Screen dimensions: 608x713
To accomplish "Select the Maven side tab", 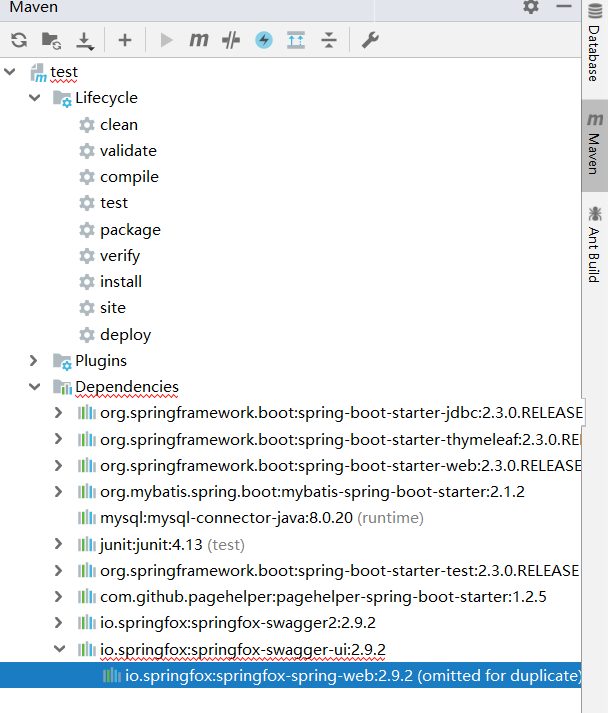I will click(x=594, y=144).
